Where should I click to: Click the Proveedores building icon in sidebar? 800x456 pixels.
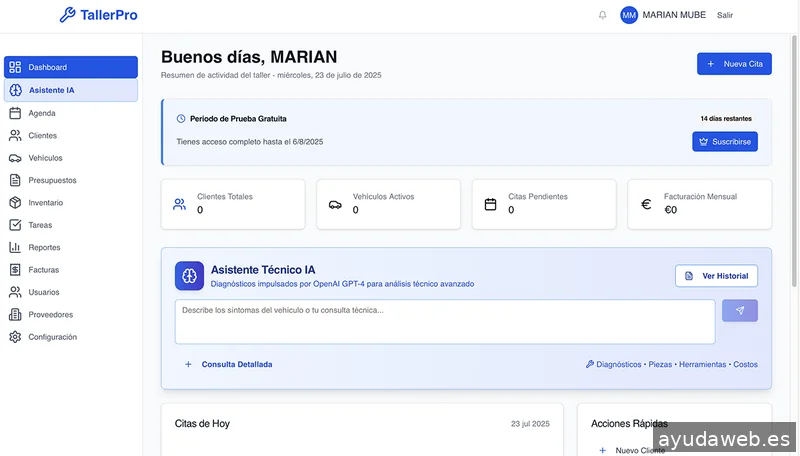click(15, 315)
